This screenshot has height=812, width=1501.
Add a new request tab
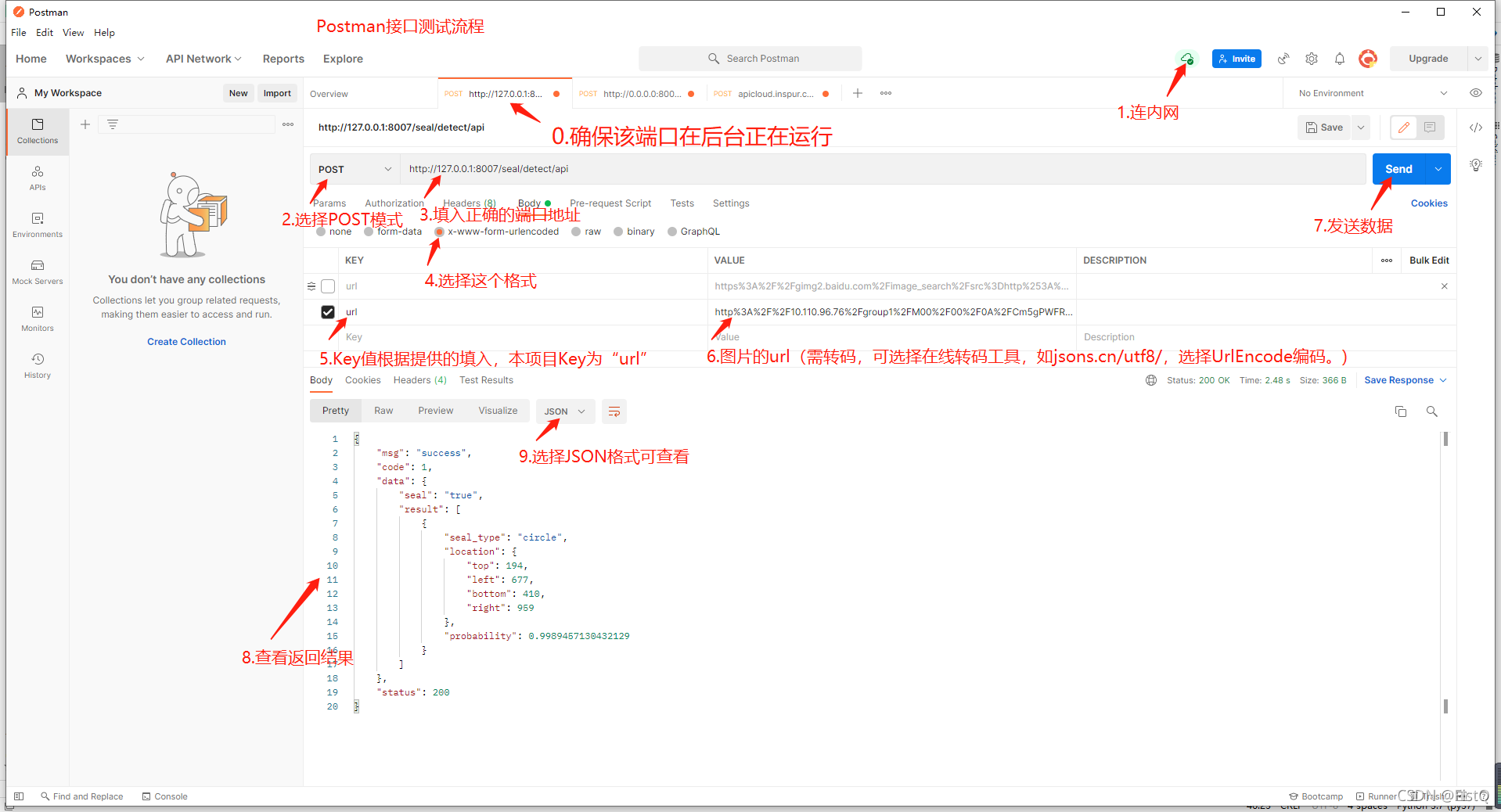pos(858,93)
